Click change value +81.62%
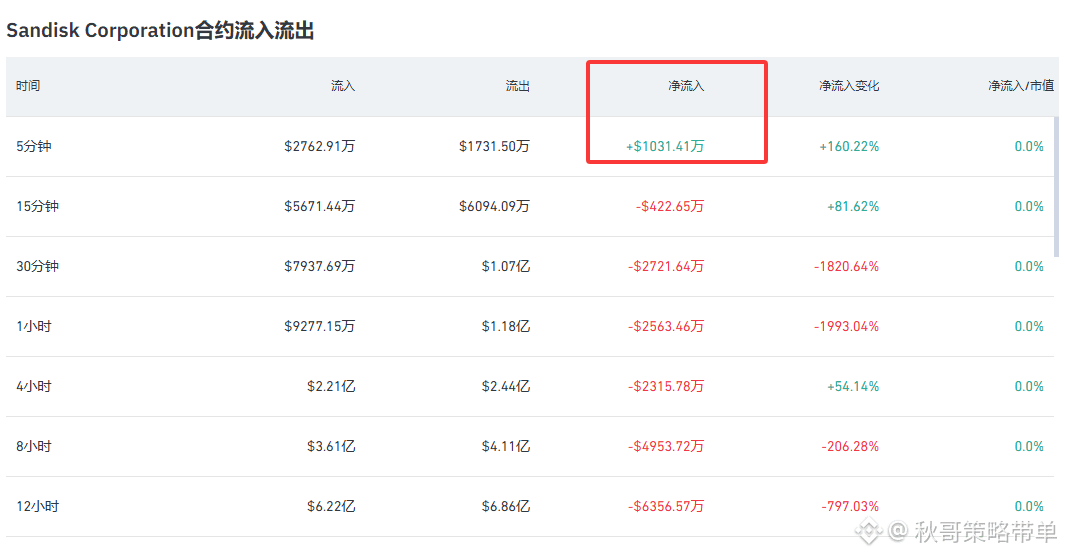1065x557 pixels. point(852,206)
